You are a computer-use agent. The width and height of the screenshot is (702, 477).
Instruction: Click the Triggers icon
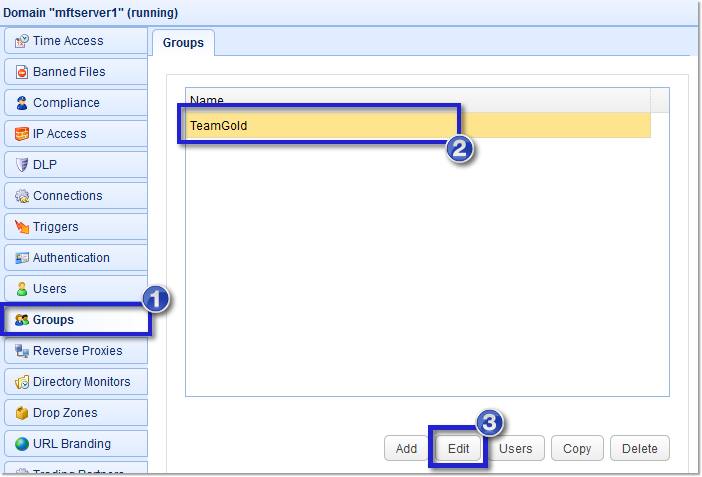(x=21, y=227)
